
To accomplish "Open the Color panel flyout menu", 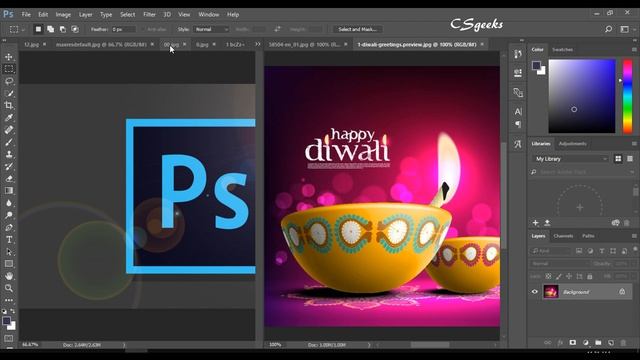I will click(x=634, y=49).
